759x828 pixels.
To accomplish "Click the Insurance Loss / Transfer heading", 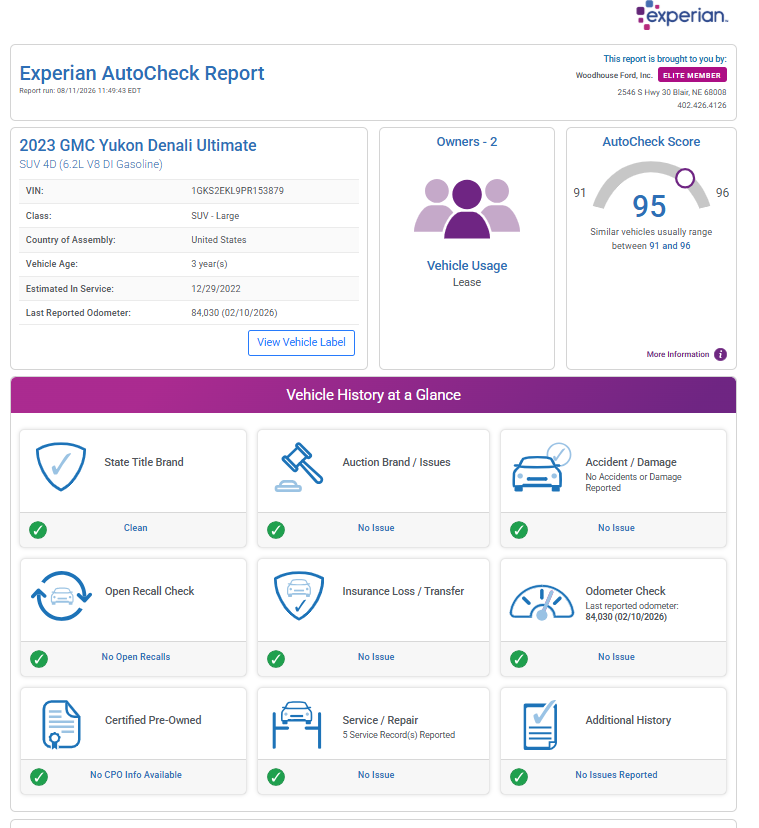I will (403, 591).
